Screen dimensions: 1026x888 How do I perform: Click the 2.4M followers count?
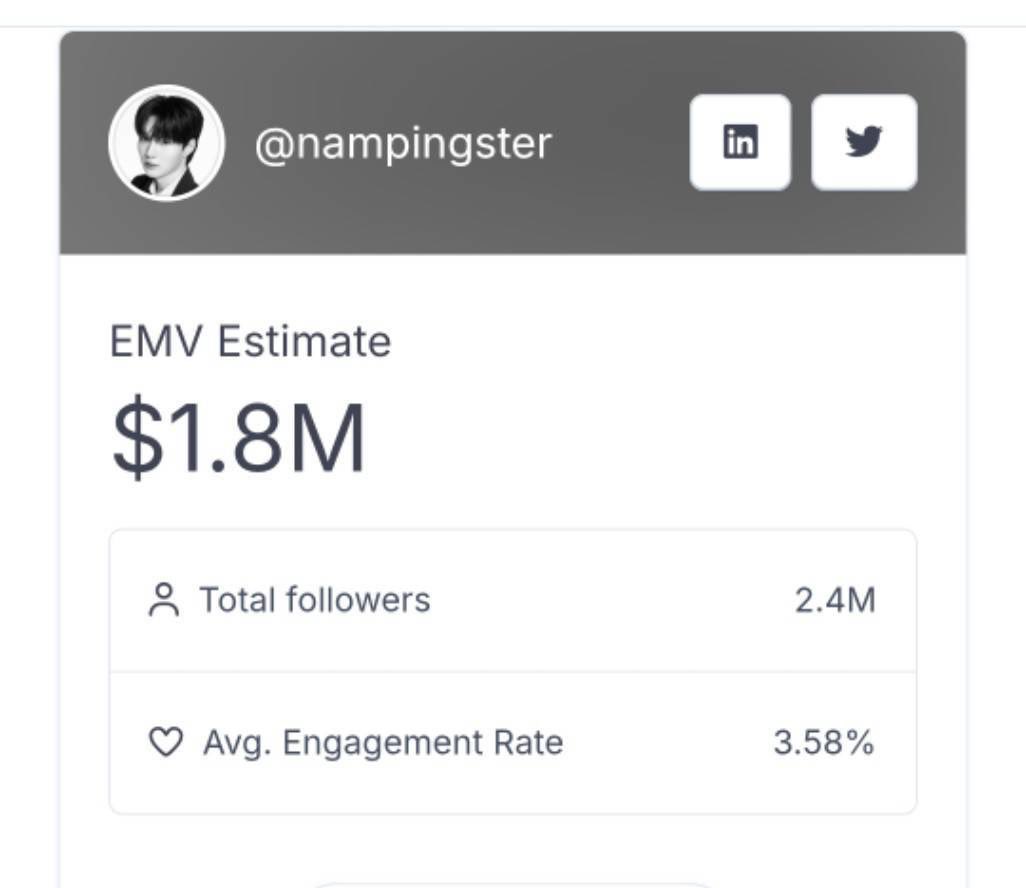tap(835, 600)
